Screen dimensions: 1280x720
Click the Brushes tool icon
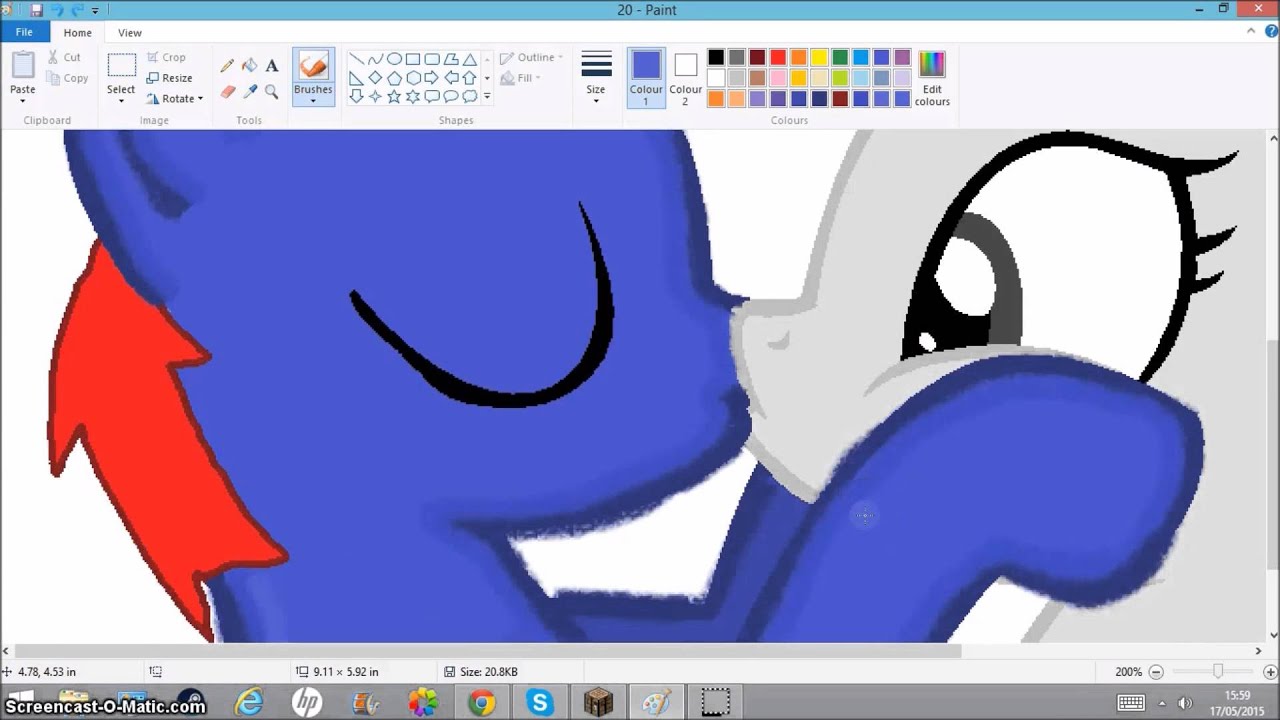313,65
